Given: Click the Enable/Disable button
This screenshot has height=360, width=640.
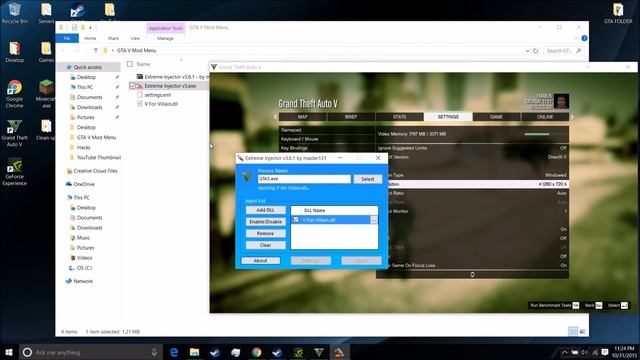Looking at the screenshot, I should point(265,222).
